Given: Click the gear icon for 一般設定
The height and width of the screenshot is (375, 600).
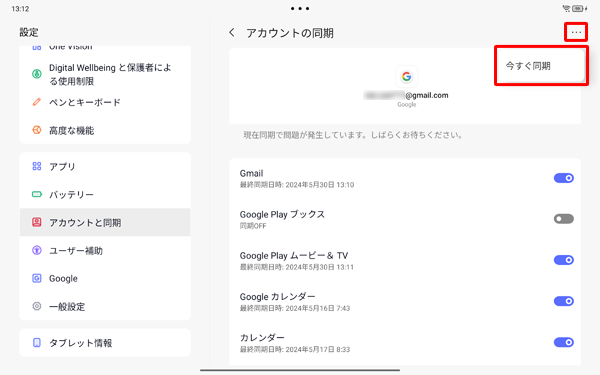Looking at the screenshot, I should (37, 306).
